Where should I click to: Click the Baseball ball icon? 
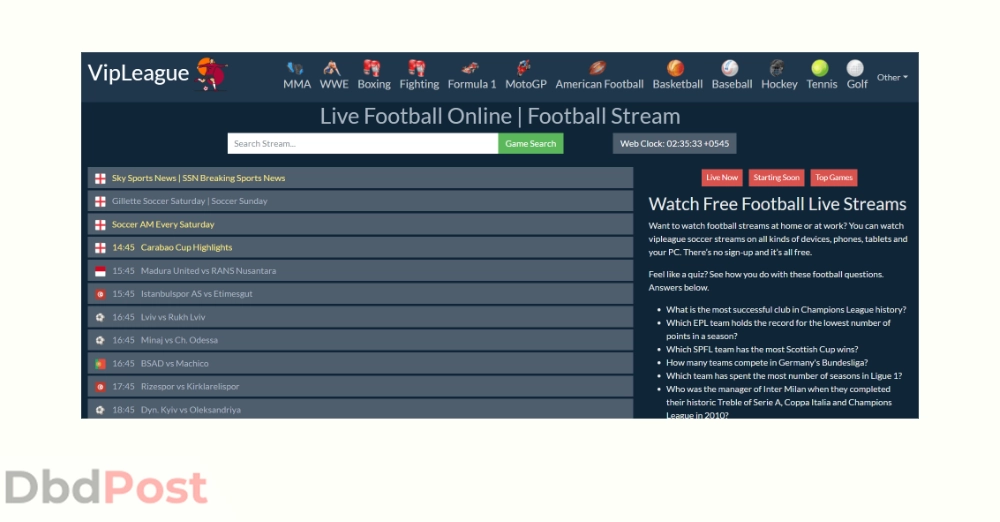[730, 68]
